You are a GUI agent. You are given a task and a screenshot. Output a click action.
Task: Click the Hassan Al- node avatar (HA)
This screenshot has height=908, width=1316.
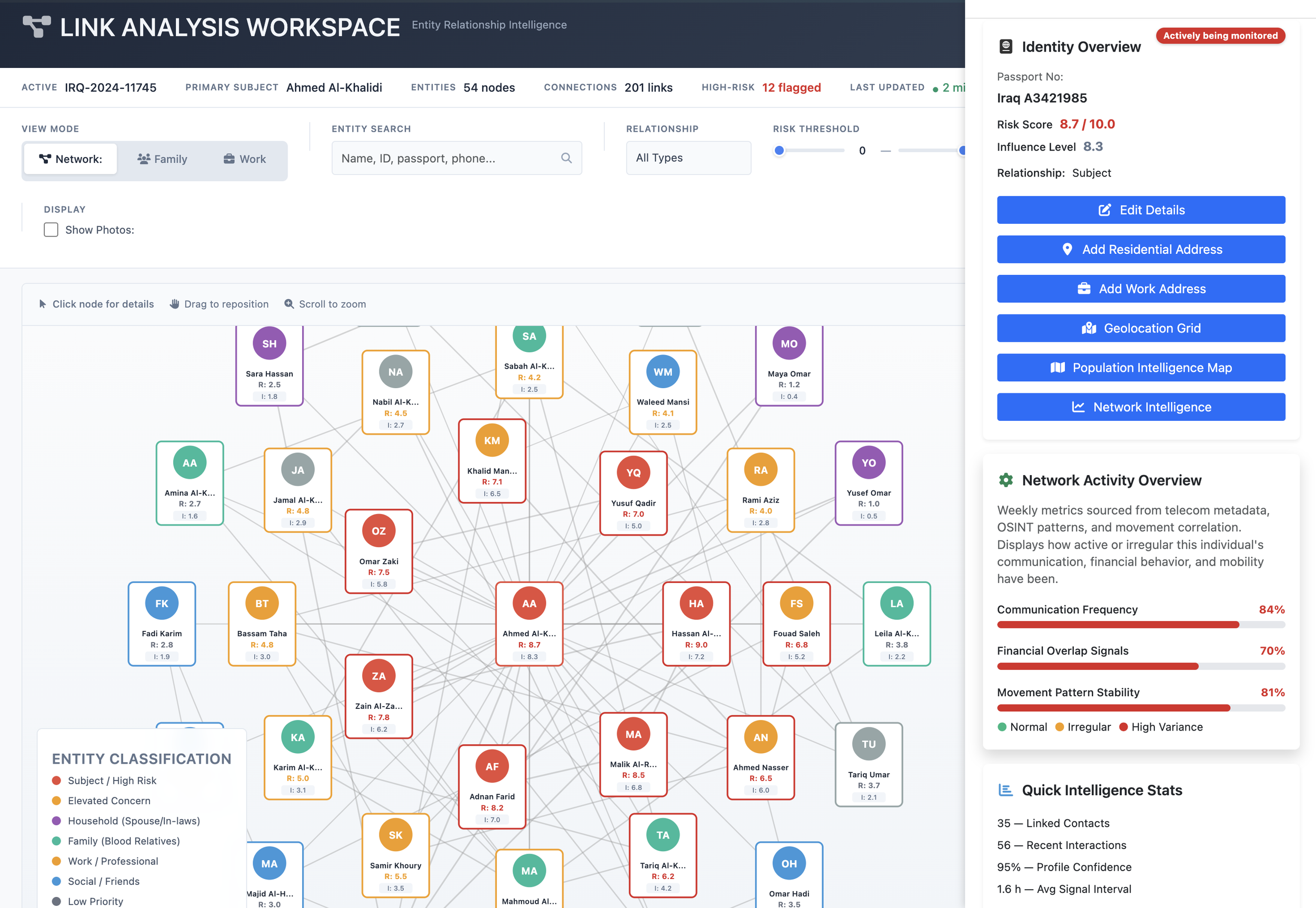tap(696, 603)
